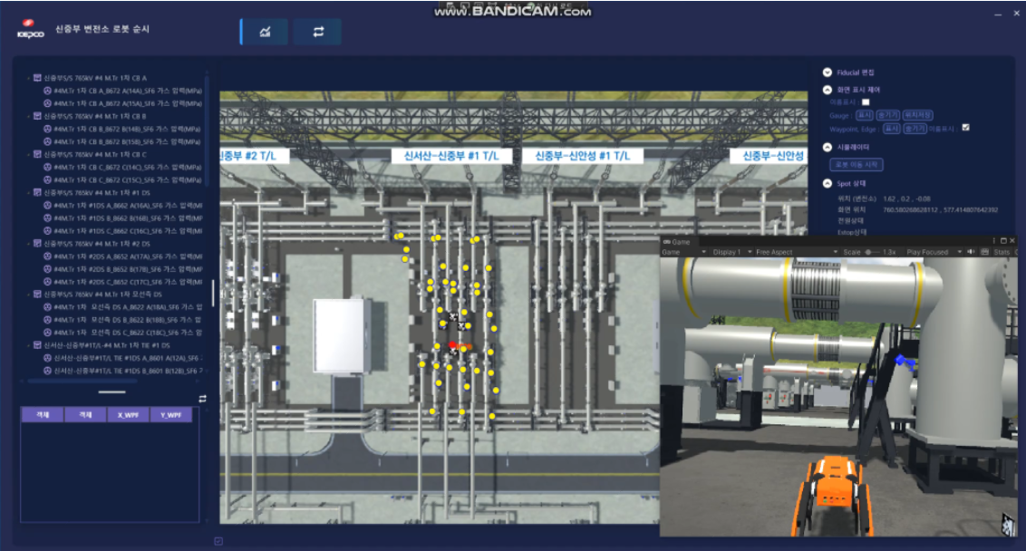Click the refresh icon above the X_WPF table
The width and height of the screenshot is (1026, 551).
pos(203,398)
